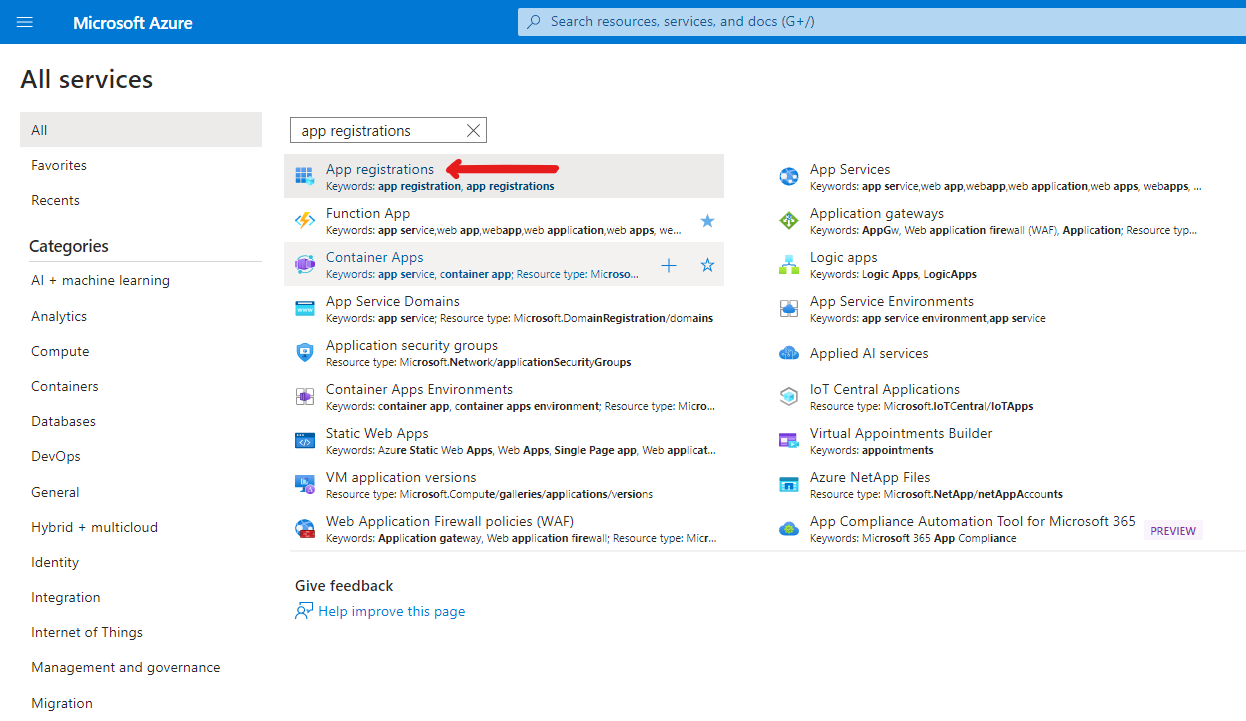
Task: Click the VM application versions icon
Action: pos(305,485)
